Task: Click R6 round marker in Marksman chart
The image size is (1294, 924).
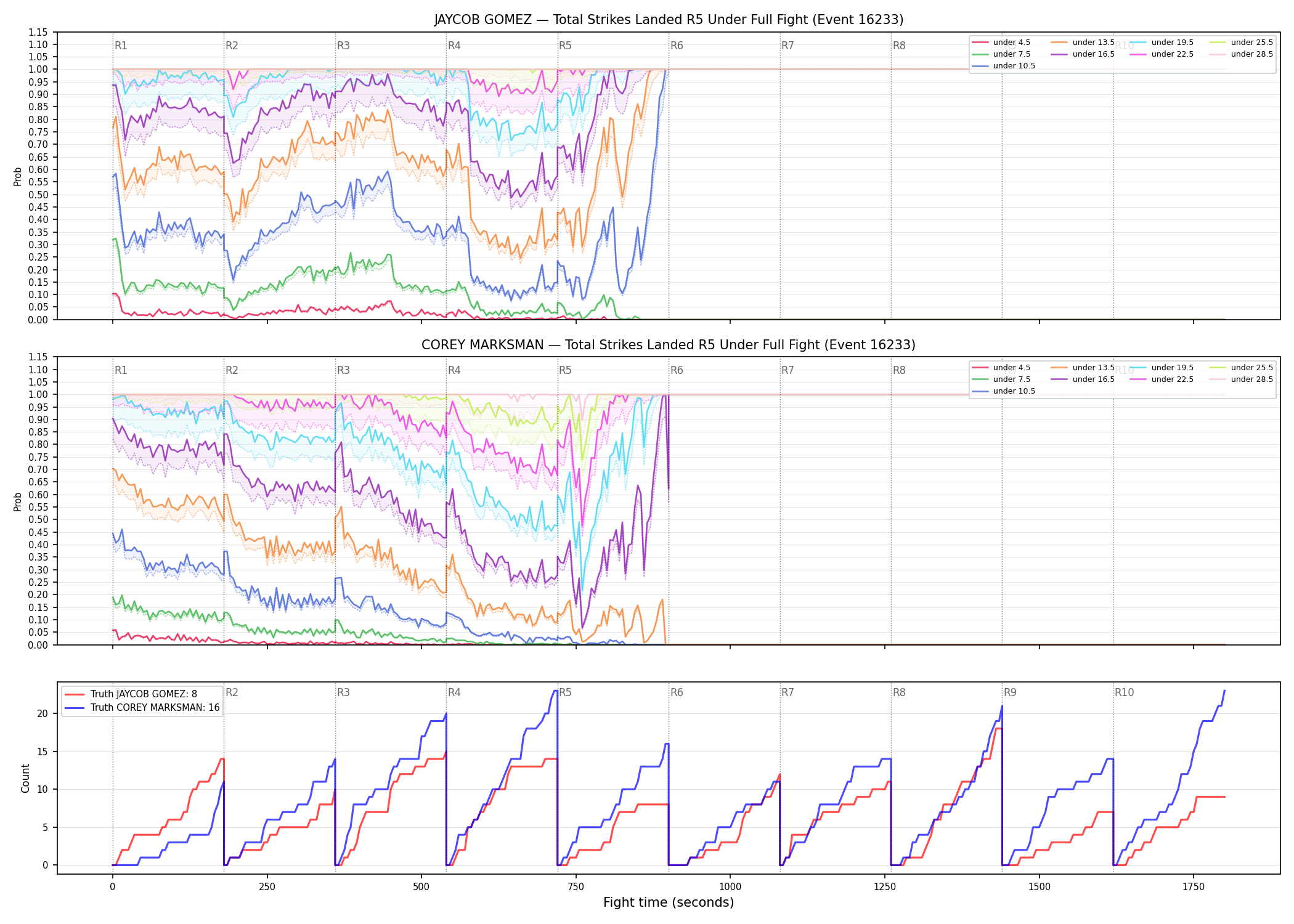Action: [677, 370]
